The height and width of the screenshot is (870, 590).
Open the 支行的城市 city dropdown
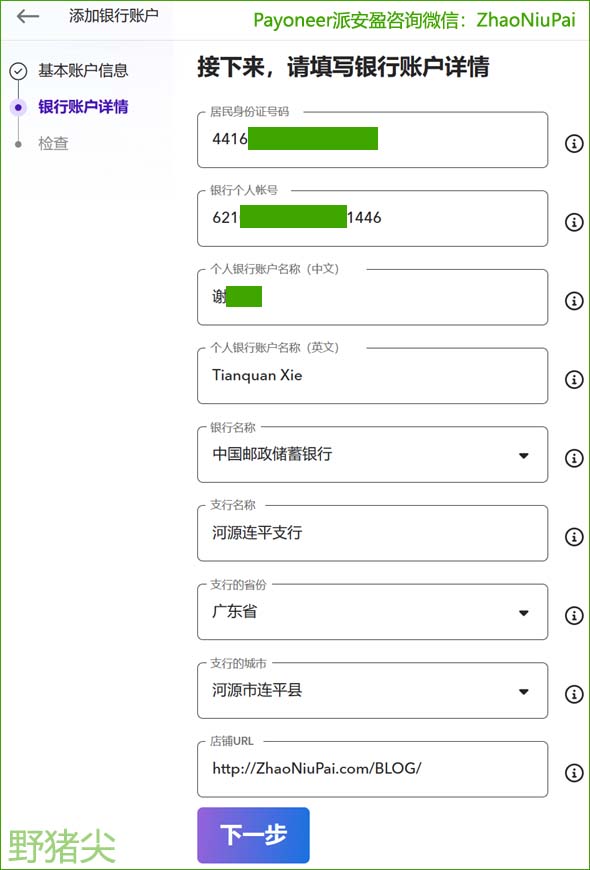click(524, 690)
